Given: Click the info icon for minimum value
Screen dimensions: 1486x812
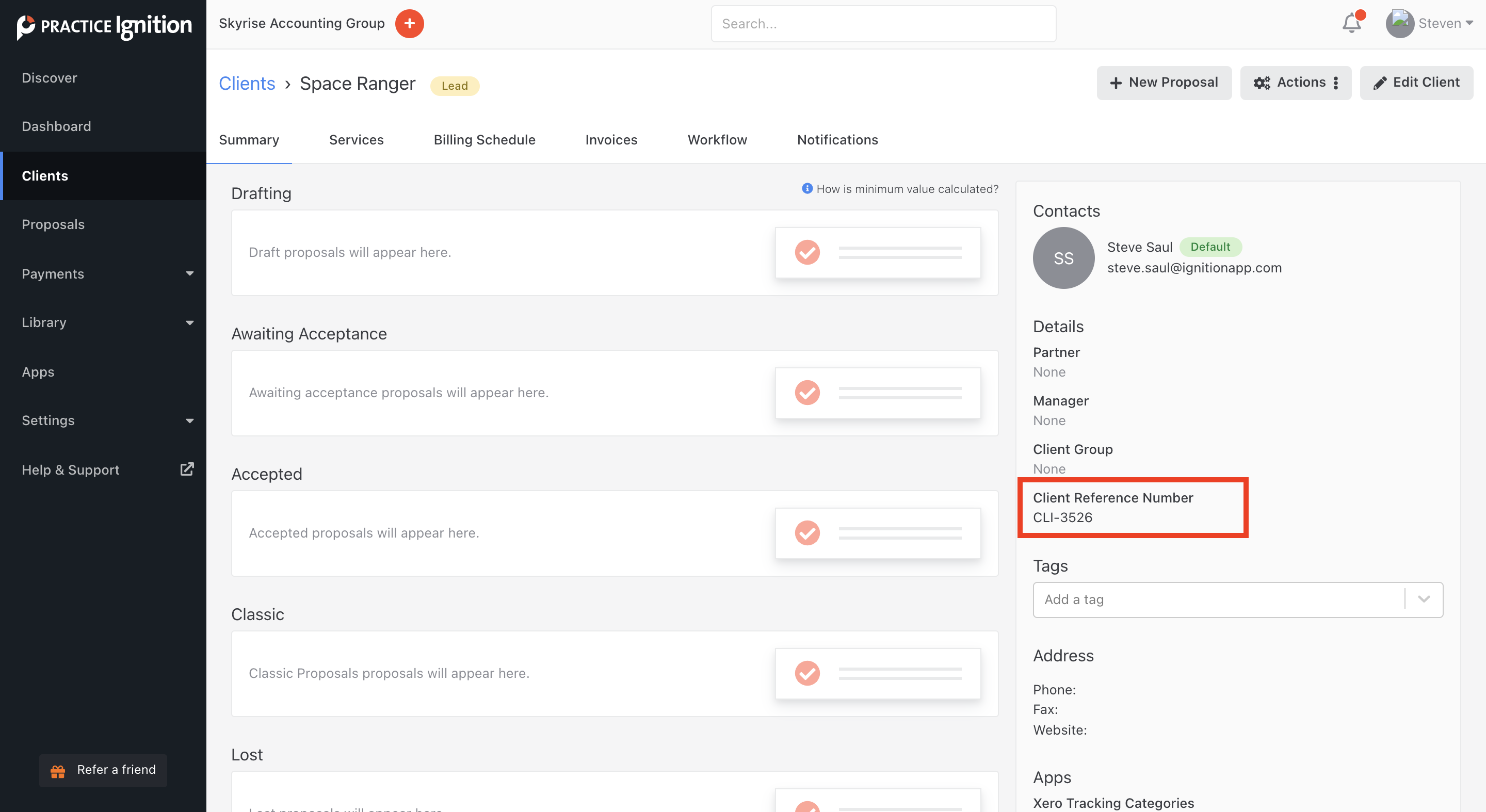Looking at the screenshot, I should (x=807, y=189).
